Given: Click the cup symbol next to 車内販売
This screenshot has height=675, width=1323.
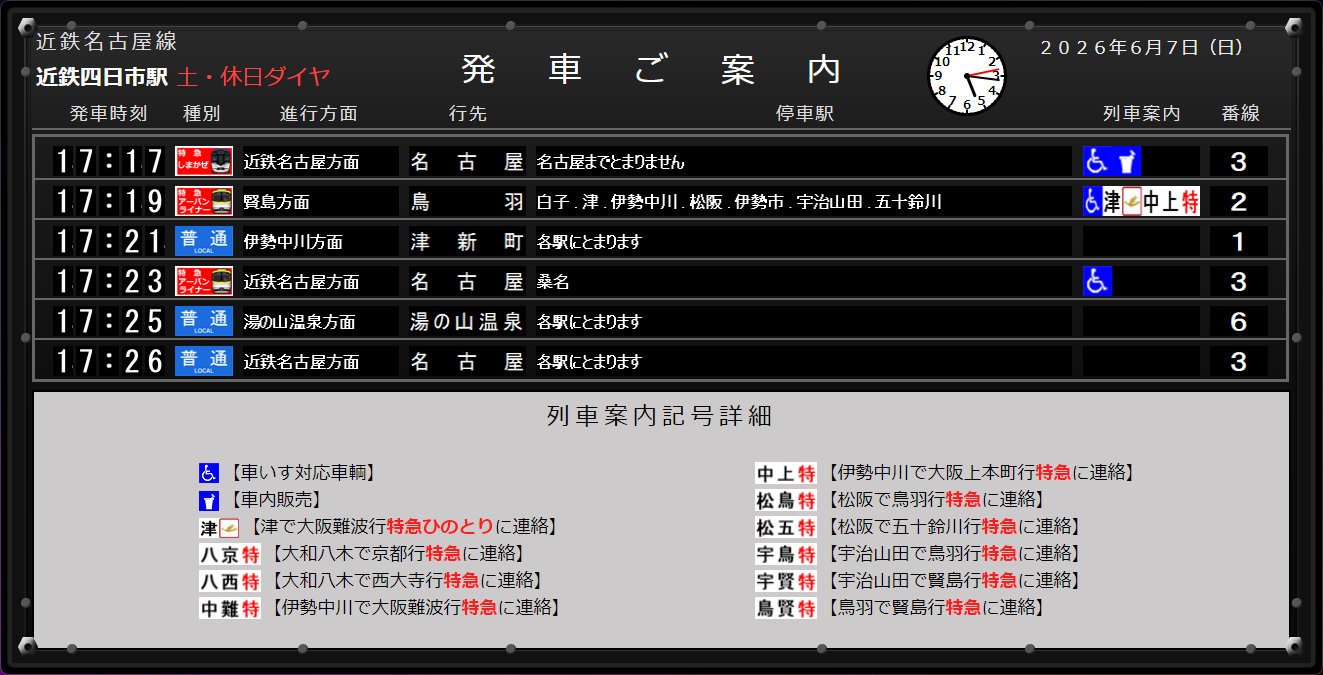Looking at the screenshot, I should [x=208, y=500].
